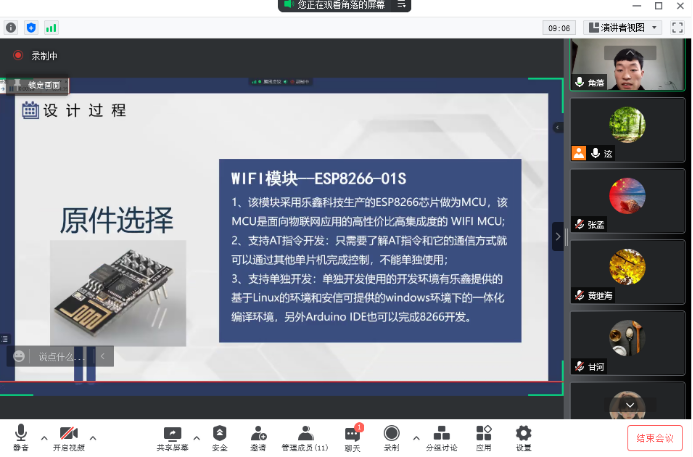693x457 pixels.
Task: Click the muted mic icon on 张孟
Action: pyautogui.click(x=579, y=224)
